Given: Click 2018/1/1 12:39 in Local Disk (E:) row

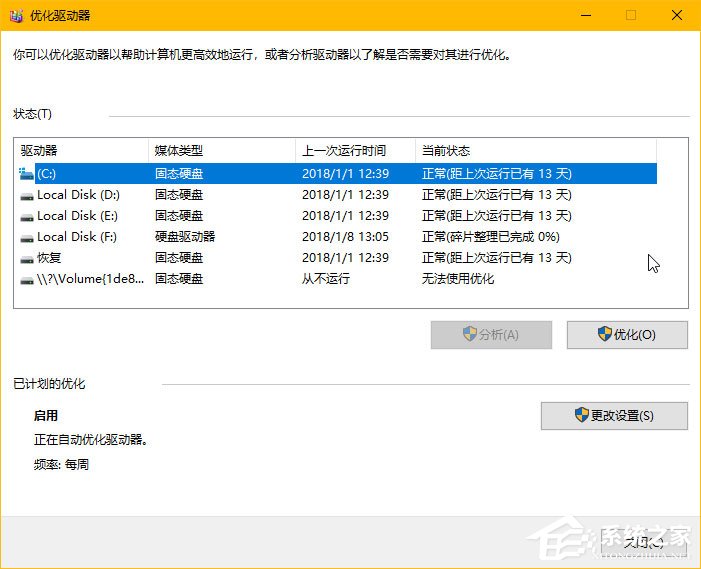Looking at the screenshot, I should [346, 216].
